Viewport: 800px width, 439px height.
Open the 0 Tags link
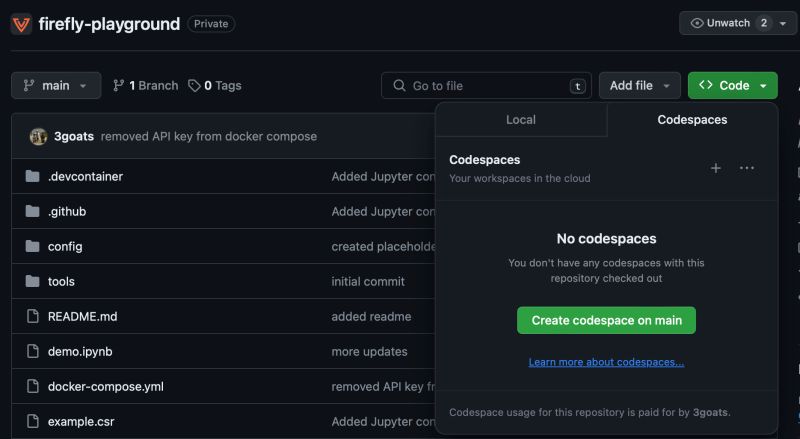point(215,86)
